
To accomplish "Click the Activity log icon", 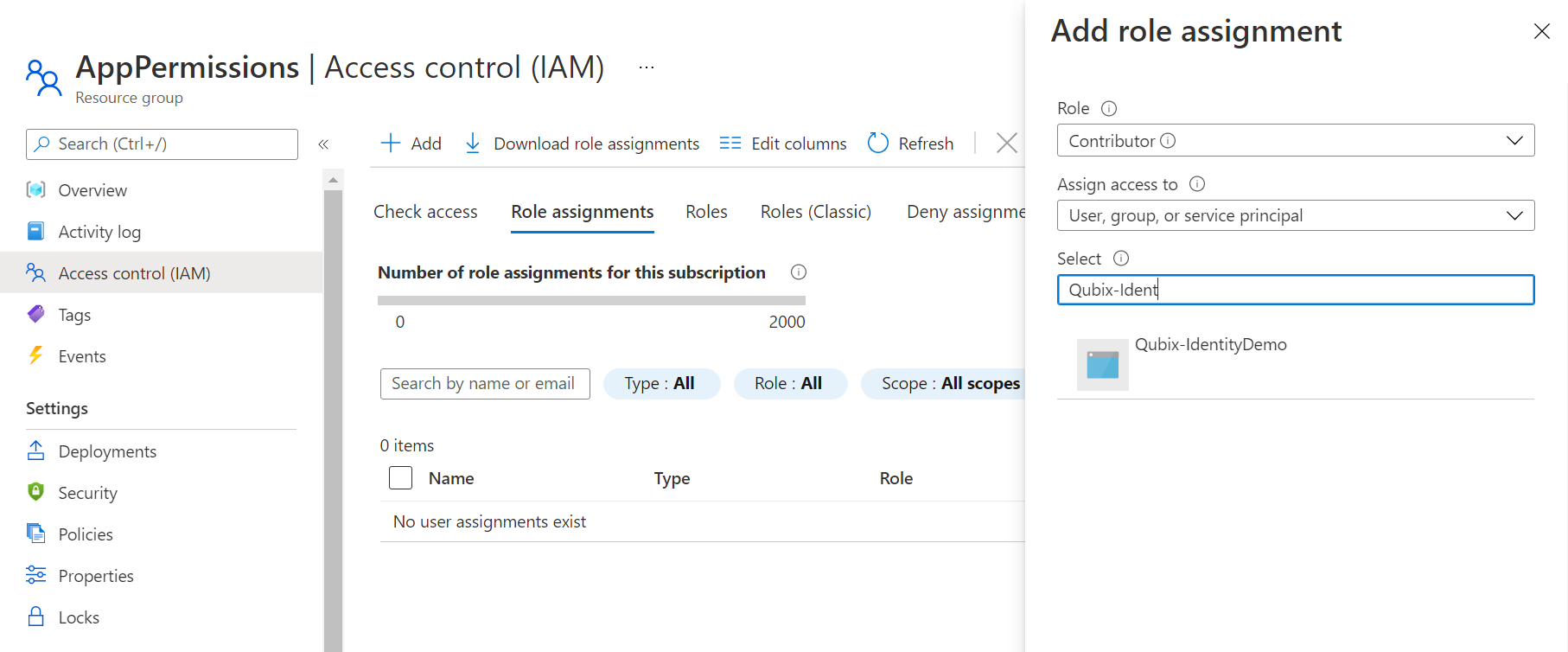I will coord(36,231).
